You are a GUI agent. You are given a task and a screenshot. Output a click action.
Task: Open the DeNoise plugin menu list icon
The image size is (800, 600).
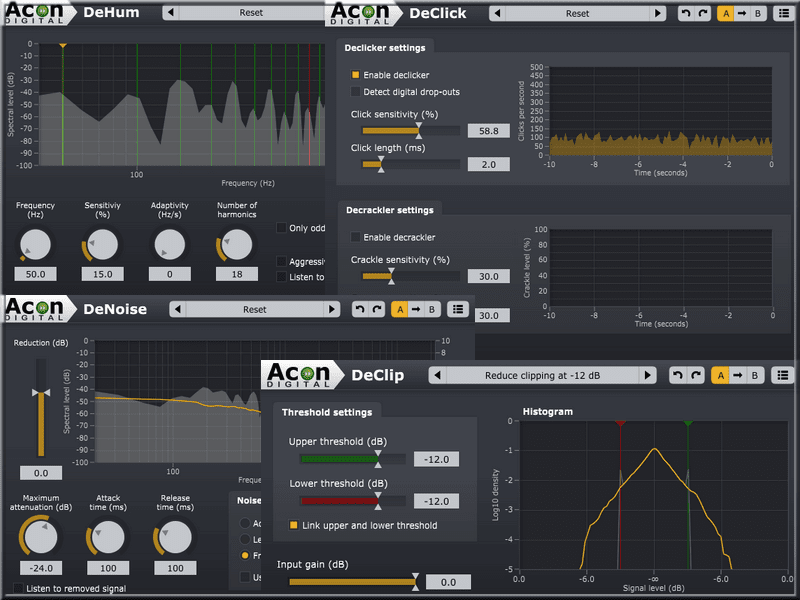[458, 309]
